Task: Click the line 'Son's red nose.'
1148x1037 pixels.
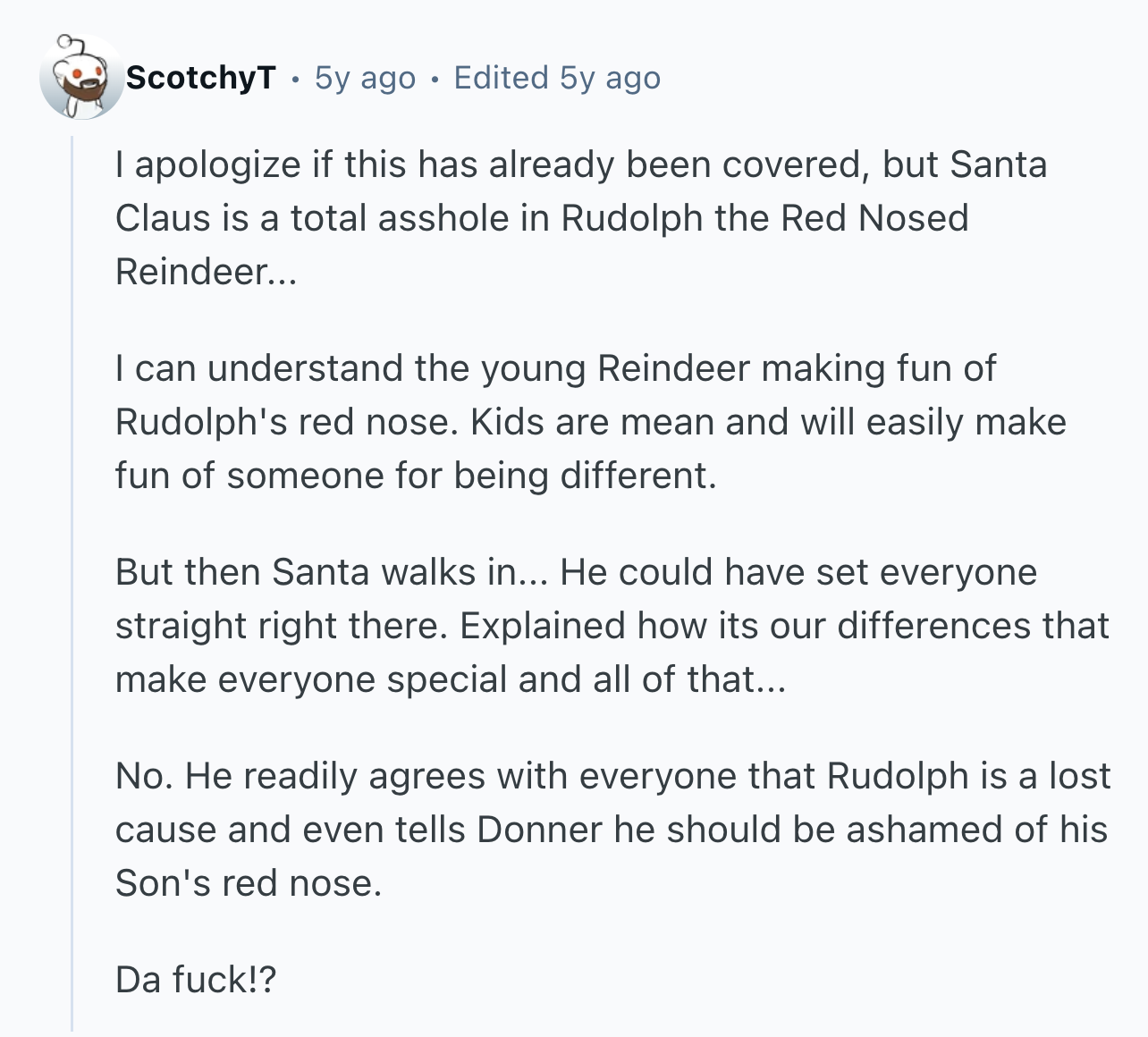Action: point(249,883)
